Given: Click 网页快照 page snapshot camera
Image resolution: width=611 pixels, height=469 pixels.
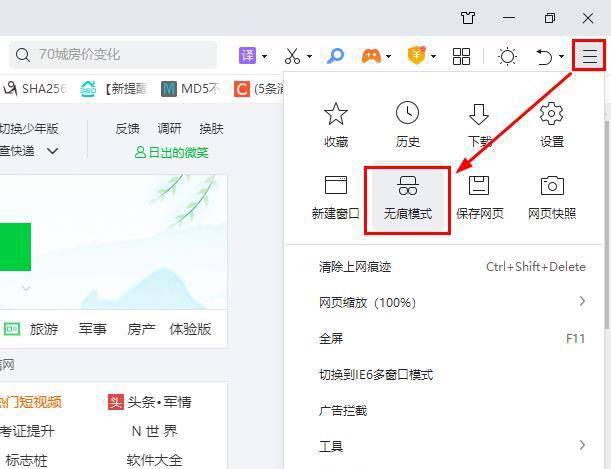Looking at the screenshot, I should (x=552, y=197).
